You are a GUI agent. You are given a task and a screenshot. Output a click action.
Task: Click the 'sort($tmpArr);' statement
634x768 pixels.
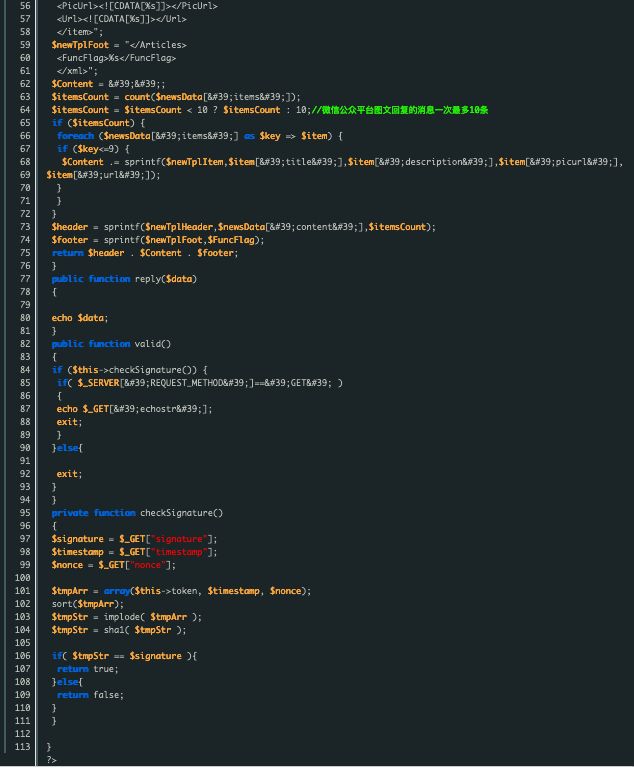click(88, 604)
